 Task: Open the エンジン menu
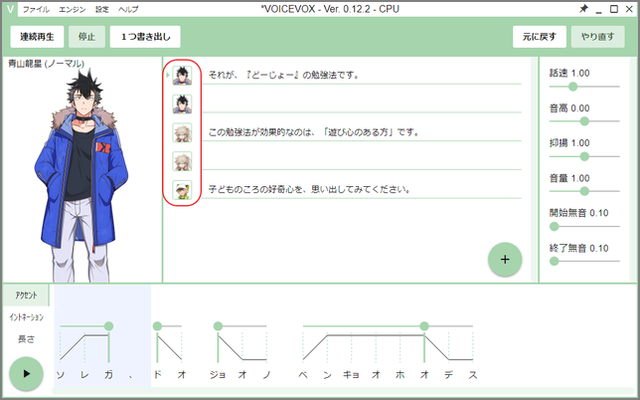(73, 8)
